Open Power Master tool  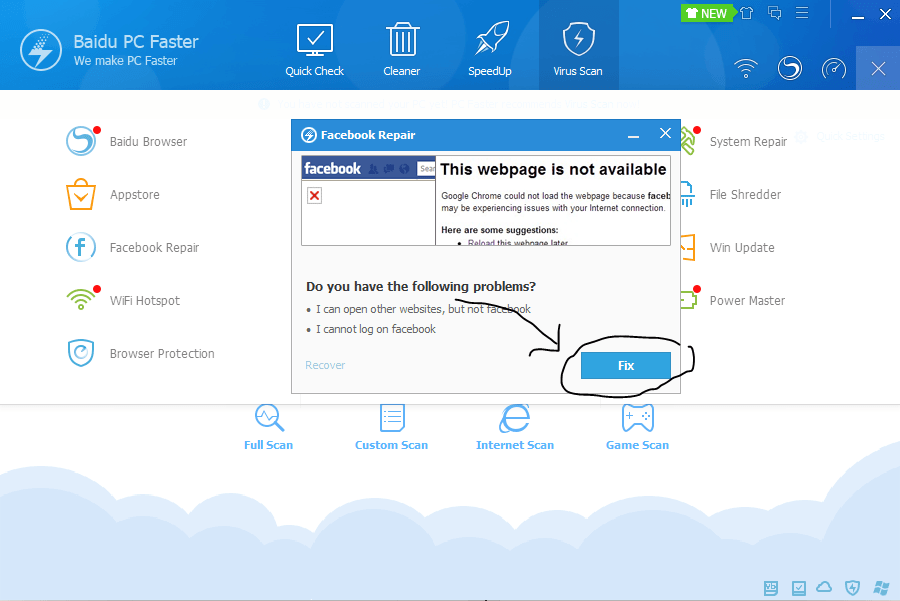pyautogui.click(x=747, y=301)
